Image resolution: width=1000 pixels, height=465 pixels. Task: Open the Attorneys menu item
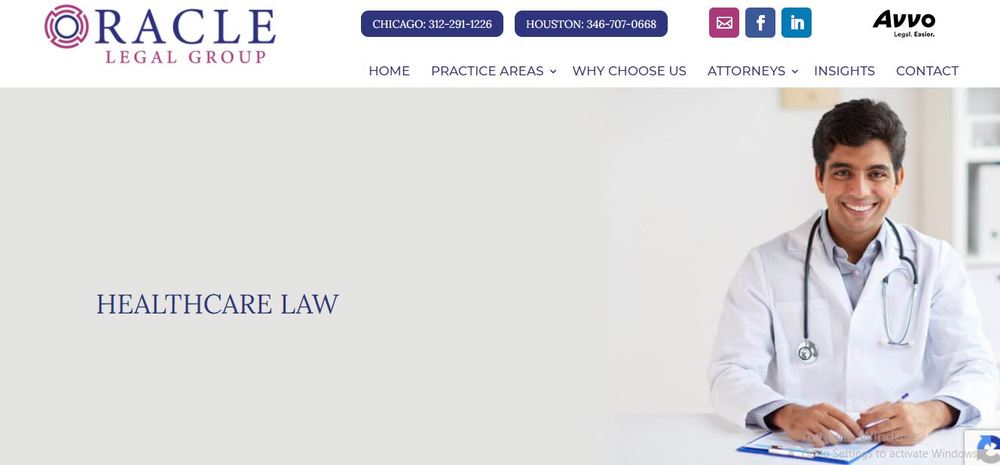[x=746, y=71]
